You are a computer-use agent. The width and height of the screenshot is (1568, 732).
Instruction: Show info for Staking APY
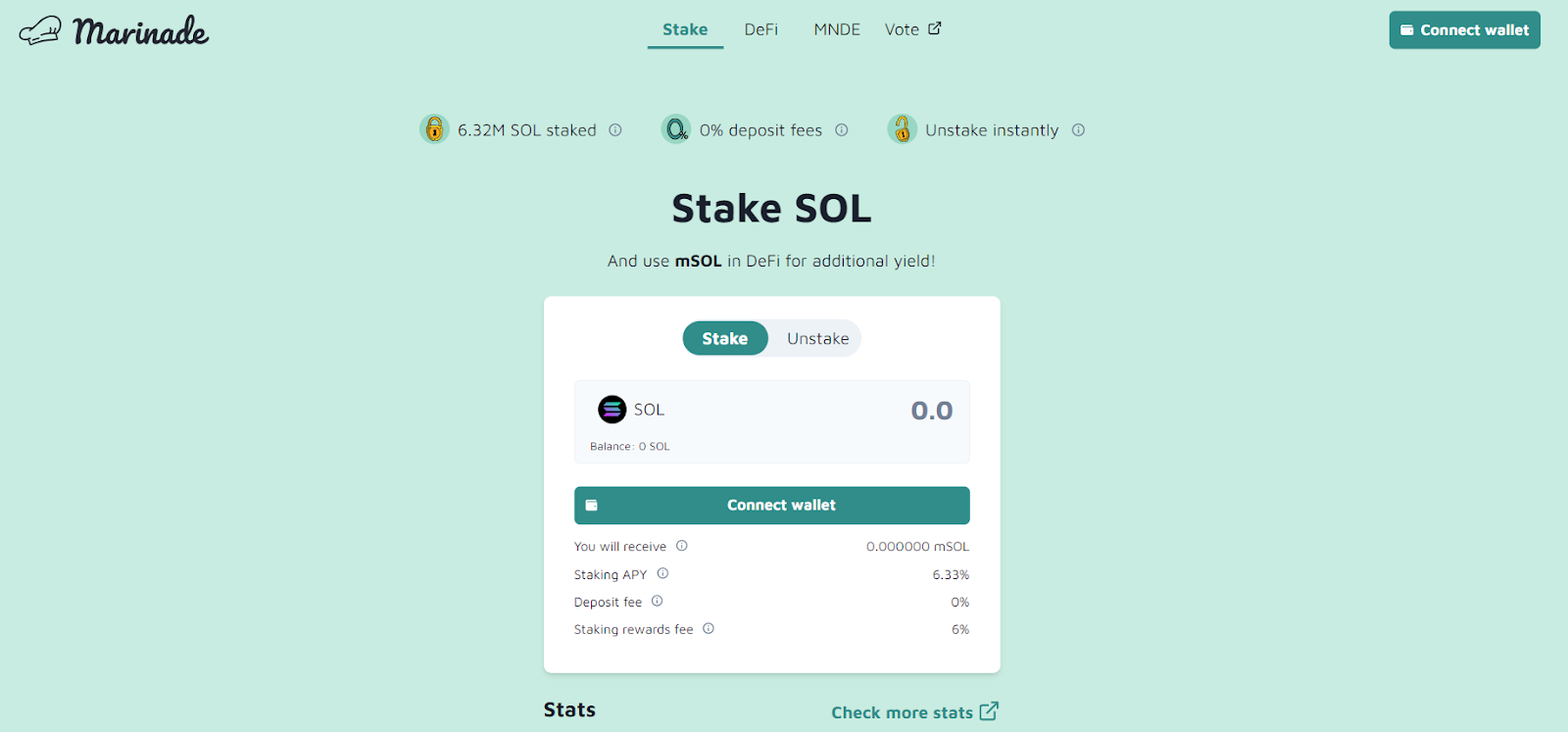click(x=662, y=573)
